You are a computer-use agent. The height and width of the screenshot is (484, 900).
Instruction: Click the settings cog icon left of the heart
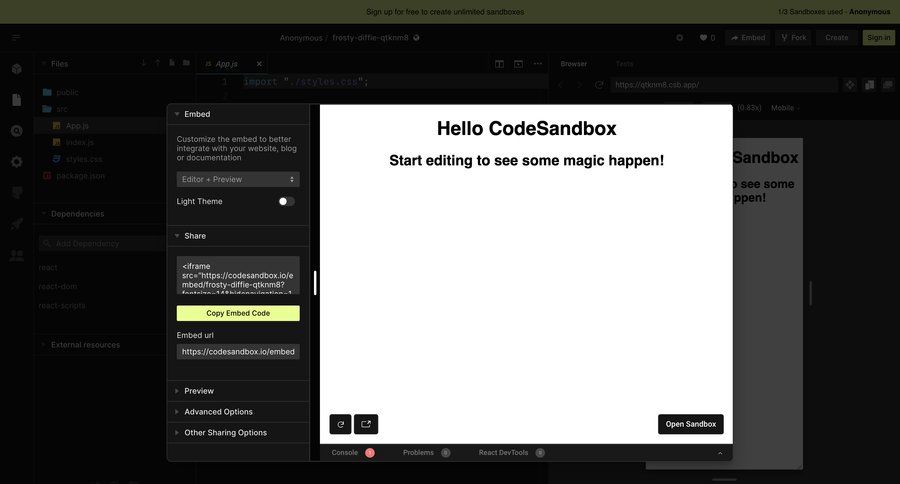click(680, 38)
